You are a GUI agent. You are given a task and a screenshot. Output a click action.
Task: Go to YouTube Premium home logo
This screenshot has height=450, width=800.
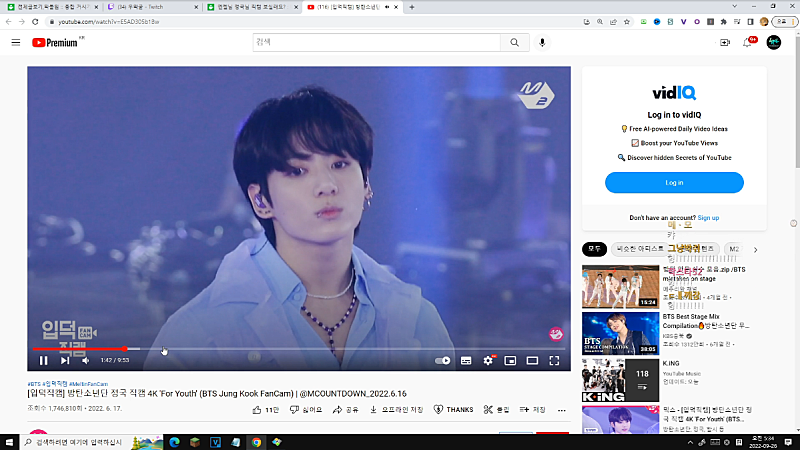(55, 42)
